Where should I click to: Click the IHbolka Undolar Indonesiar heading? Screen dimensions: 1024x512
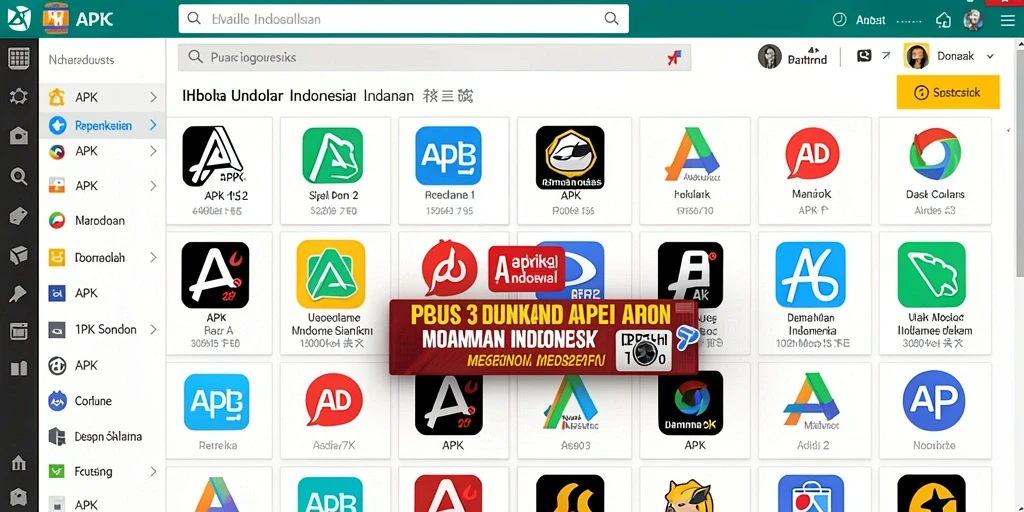(x=269, y=97)
